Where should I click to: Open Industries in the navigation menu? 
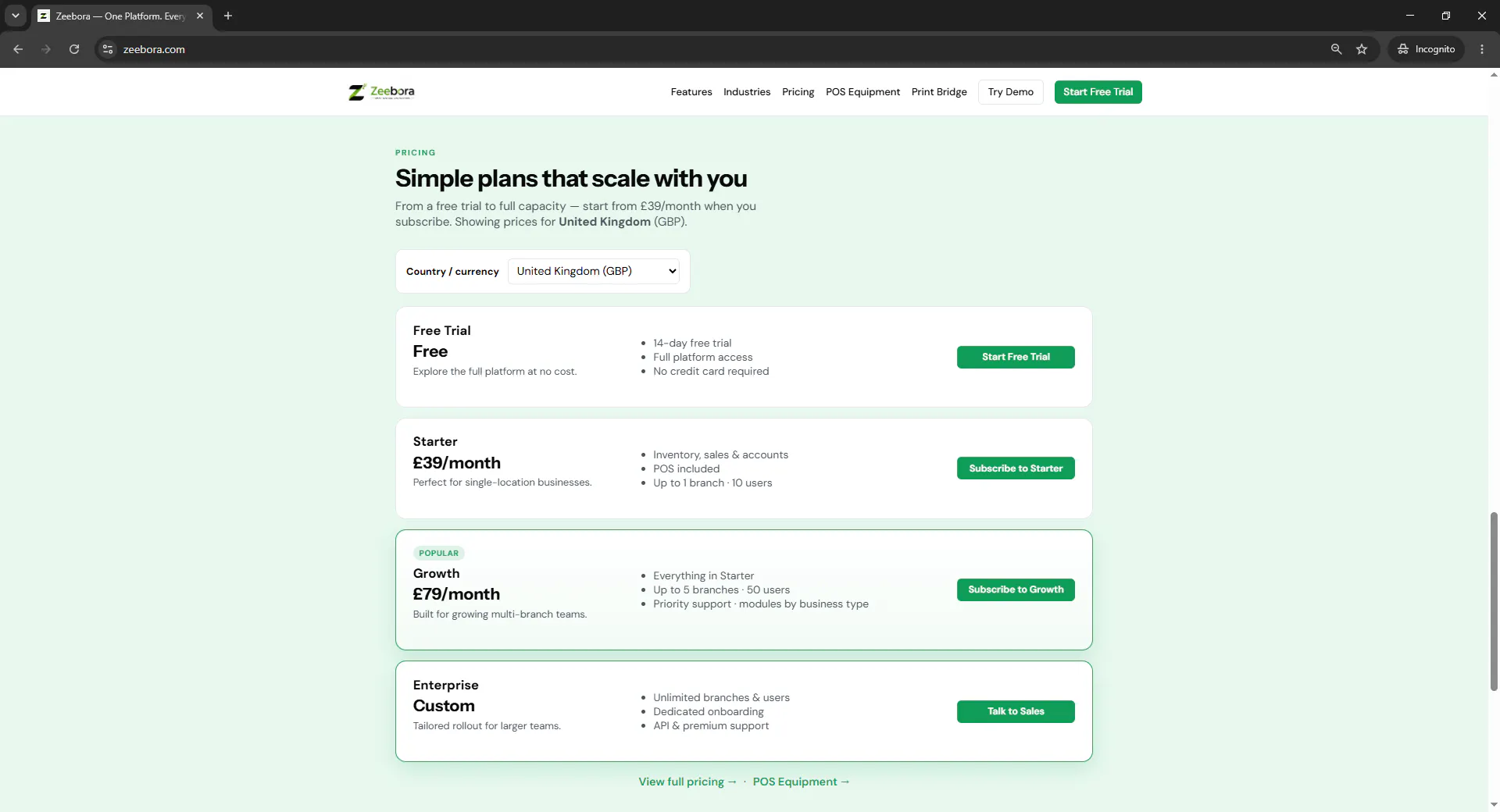click(747, 92)
